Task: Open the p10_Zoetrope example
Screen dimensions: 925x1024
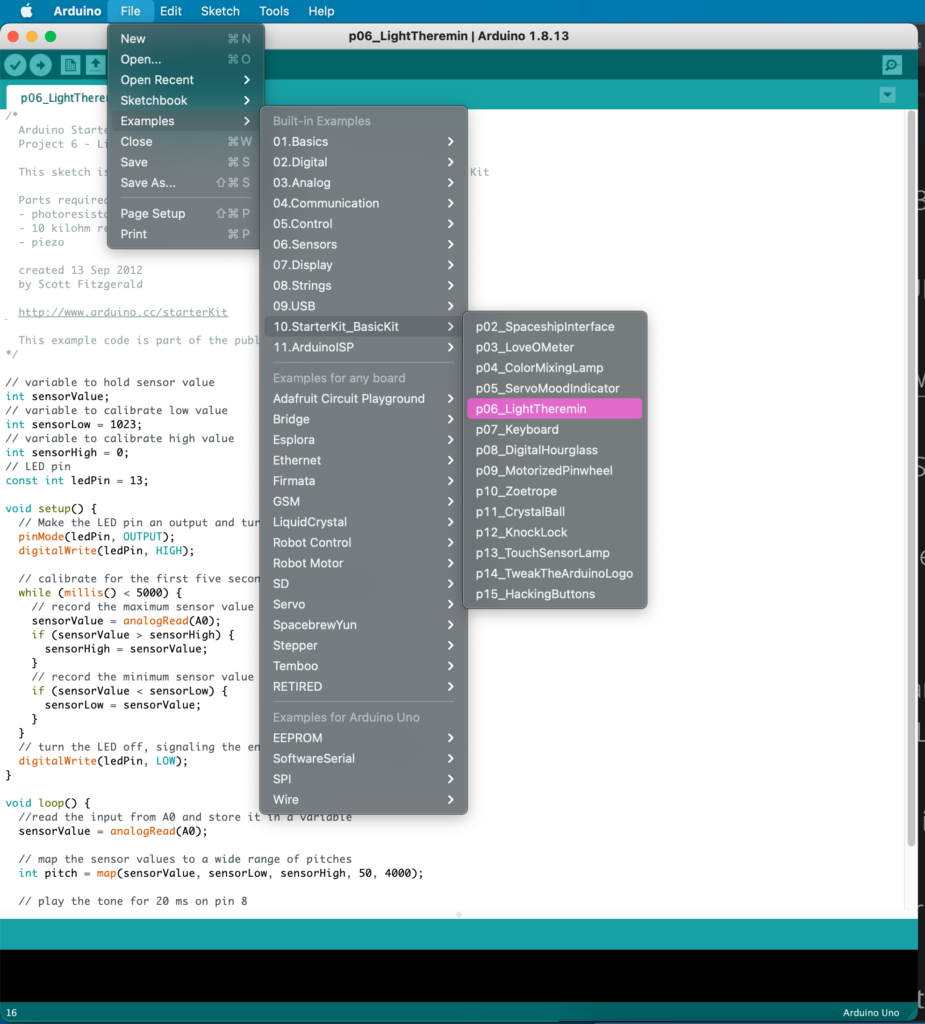Action: (555, 491)
